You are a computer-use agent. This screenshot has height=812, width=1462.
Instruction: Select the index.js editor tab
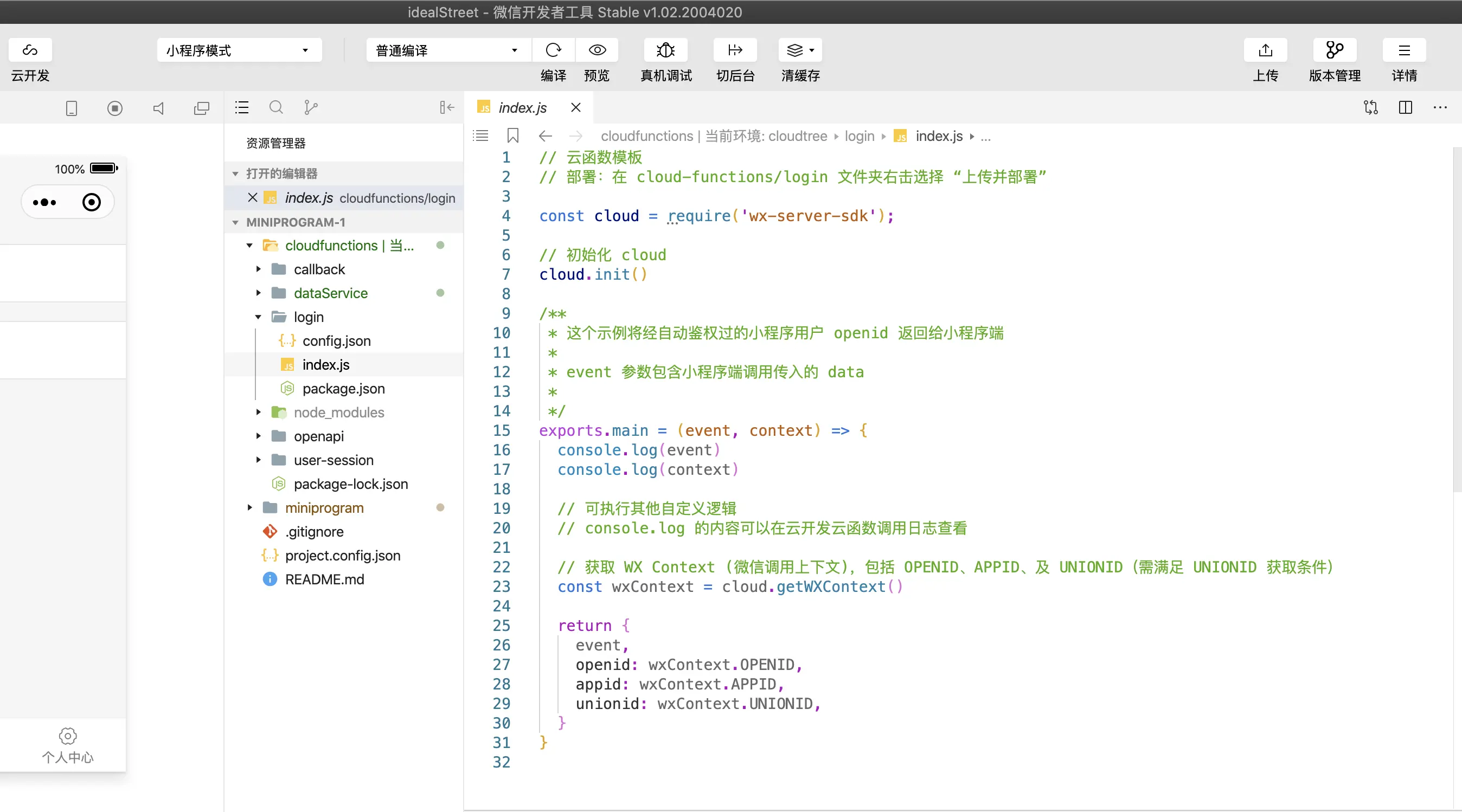click(x=522, y=107)
